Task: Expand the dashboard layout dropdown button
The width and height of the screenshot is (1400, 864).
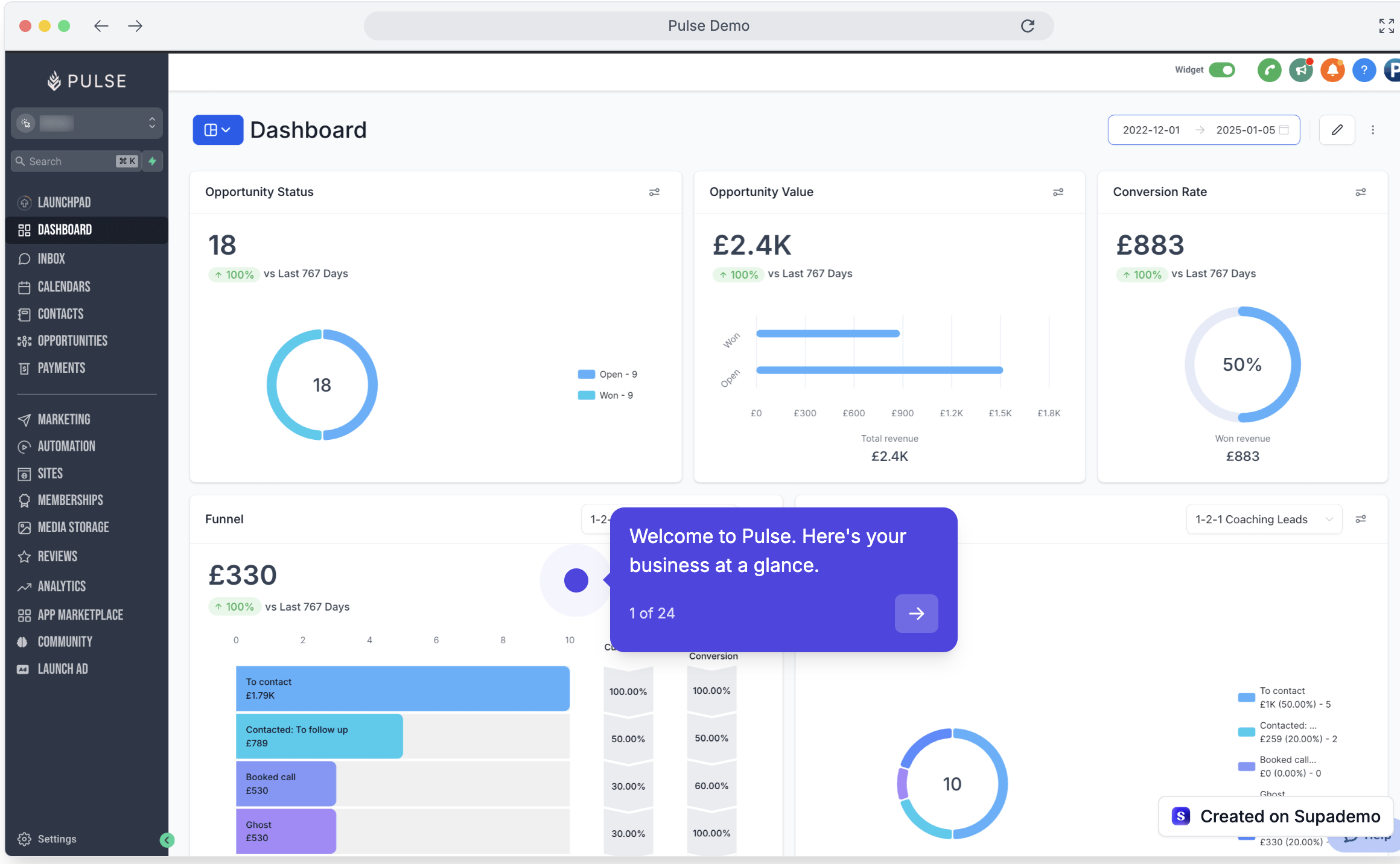Action: click(217, 130)
